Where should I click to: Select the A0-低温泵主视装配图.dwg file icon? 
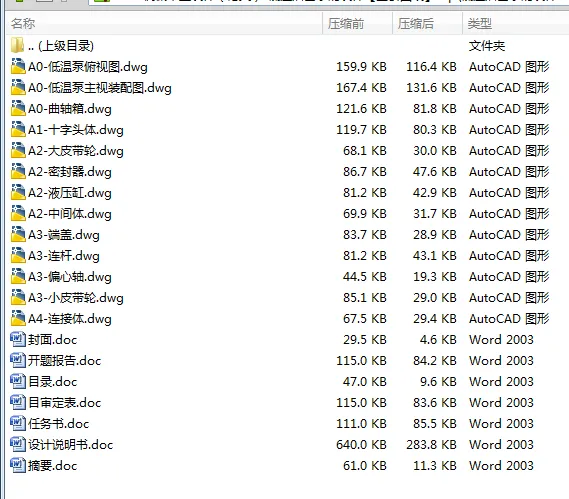pos(18,87)
